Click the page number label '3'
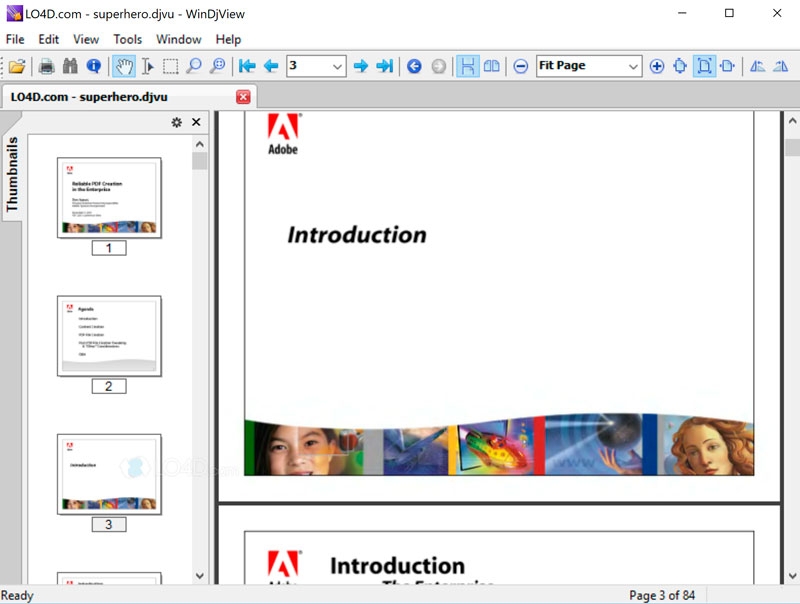This screenshot has width=800, height=604. pyautogui.click(x=109, y=524)
